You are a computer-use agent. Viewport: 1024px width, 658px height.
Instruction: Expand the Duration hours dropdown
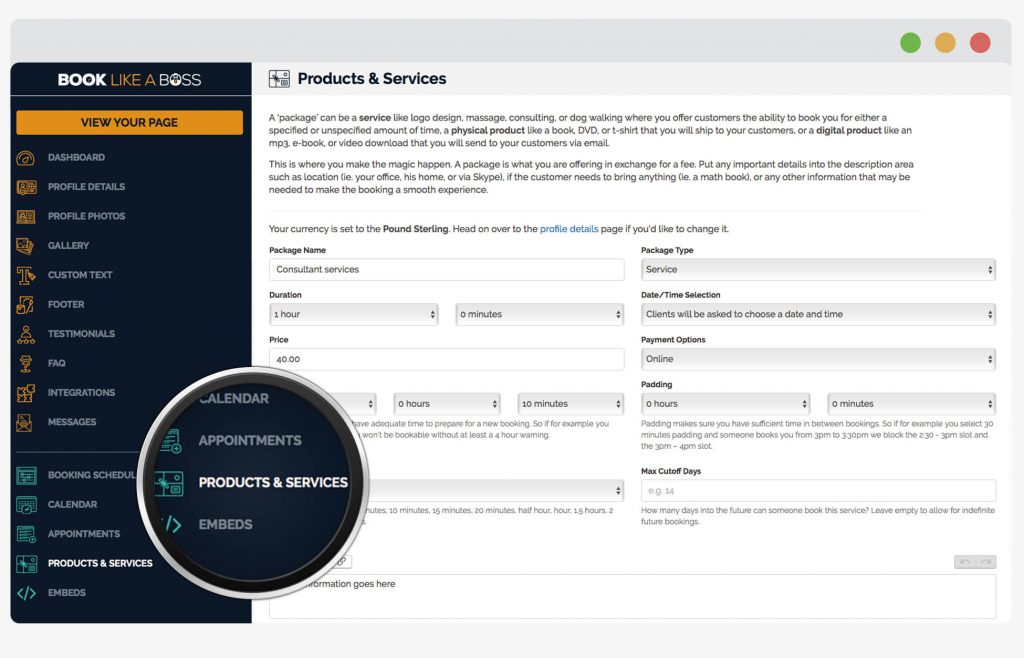coord(354,314)
